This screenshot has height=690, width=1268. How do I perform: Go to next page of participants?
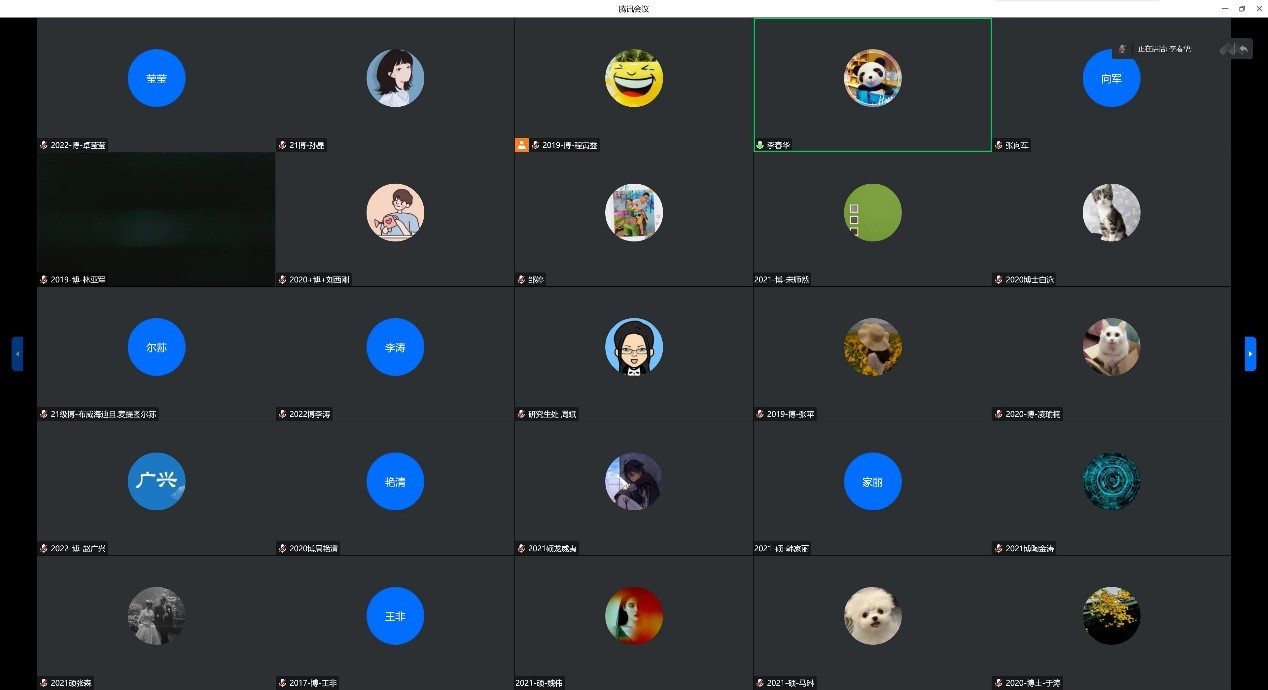[1250, 354]
